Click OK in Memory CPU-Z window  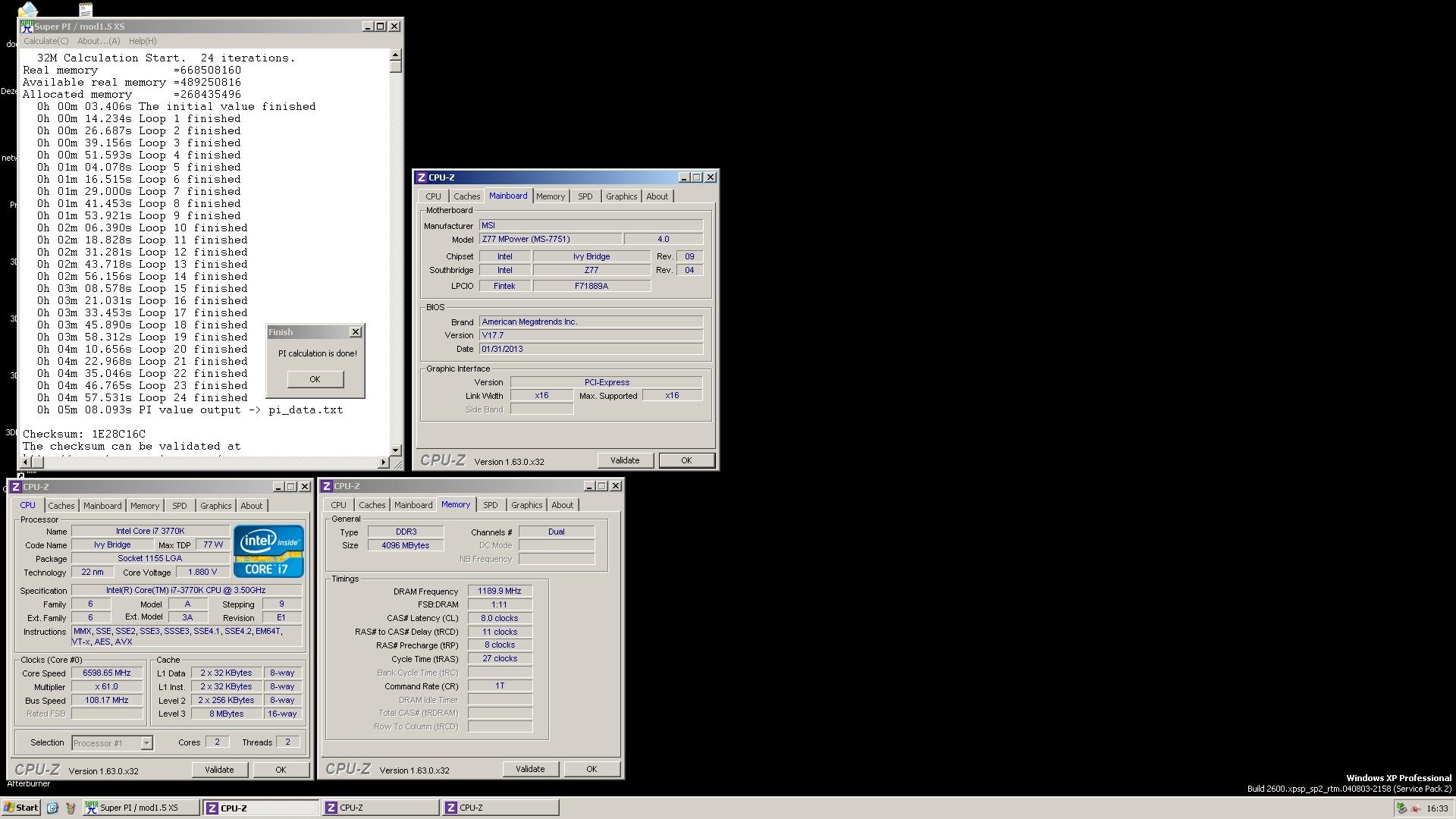(591, 769)
